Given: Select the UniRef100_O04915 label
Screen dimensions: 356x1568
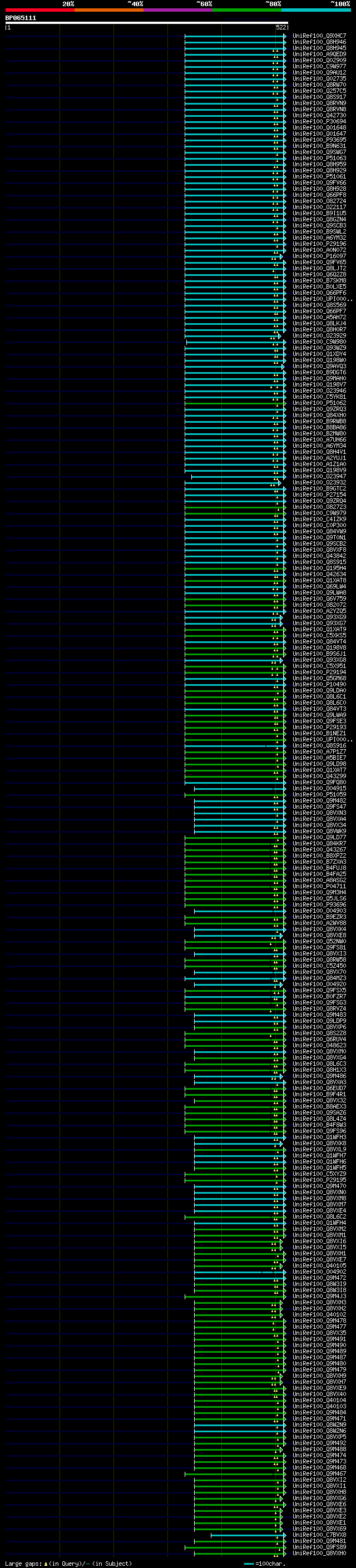Looking at the screenshot, I should click(x=319, y=788).
